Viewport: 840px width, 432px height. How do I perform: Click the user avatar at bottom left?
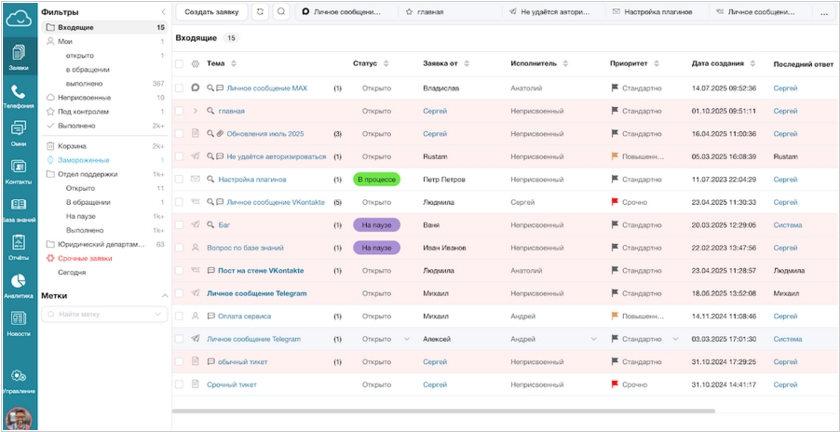tap(17, 418)
